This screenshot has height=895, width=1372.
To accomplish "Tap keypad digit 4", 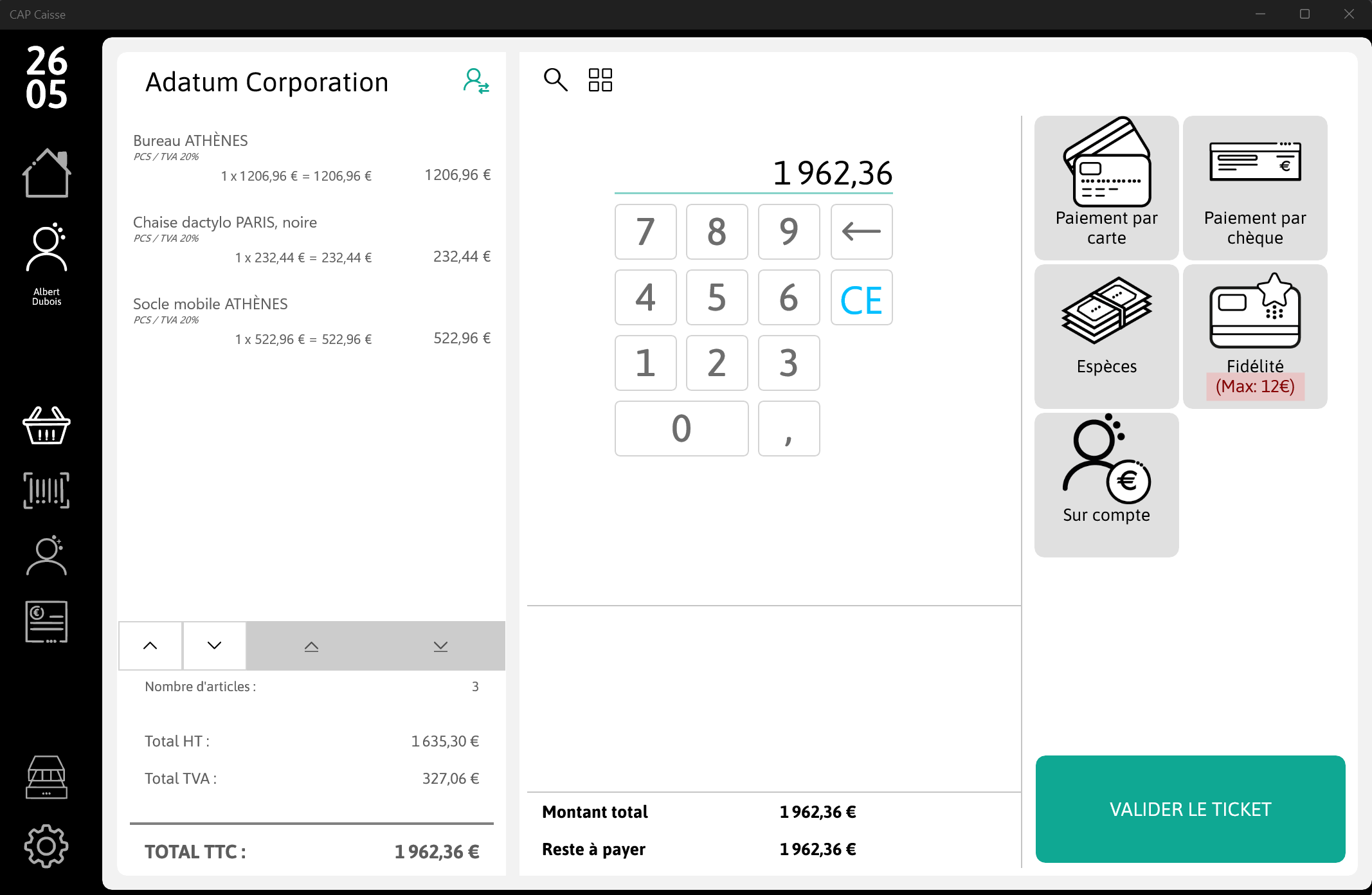I will [645, 297].
